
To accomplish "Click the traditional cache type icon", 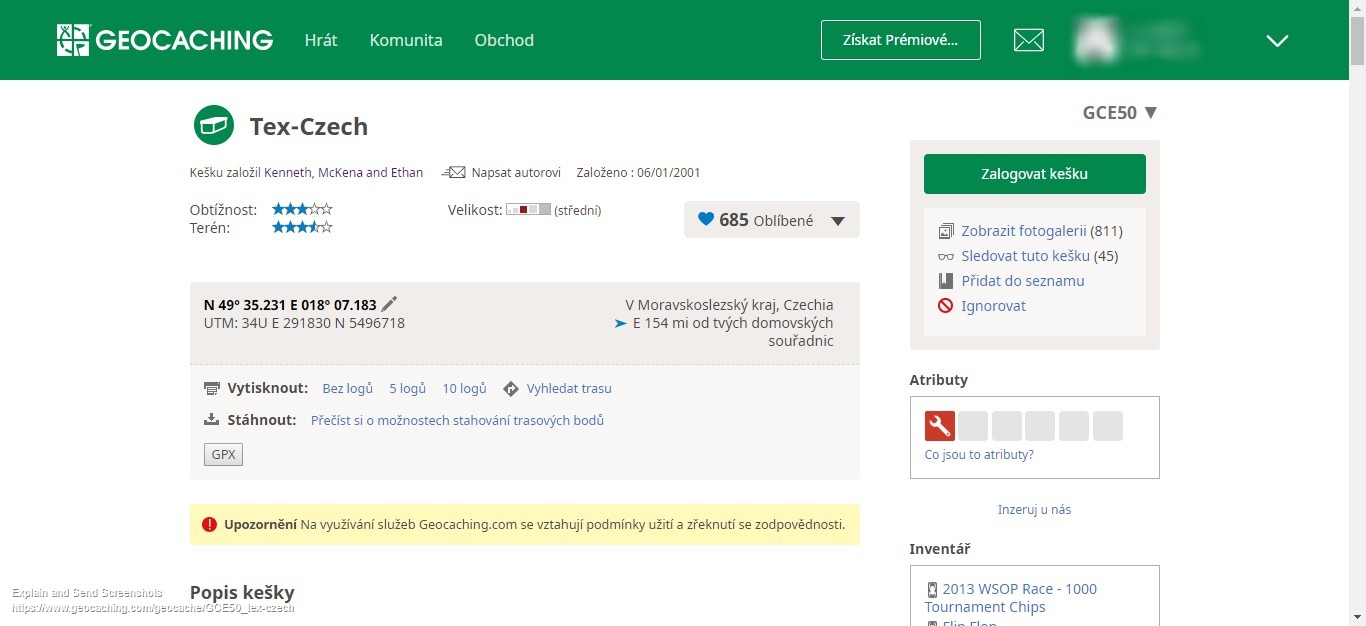I will 213,126.
